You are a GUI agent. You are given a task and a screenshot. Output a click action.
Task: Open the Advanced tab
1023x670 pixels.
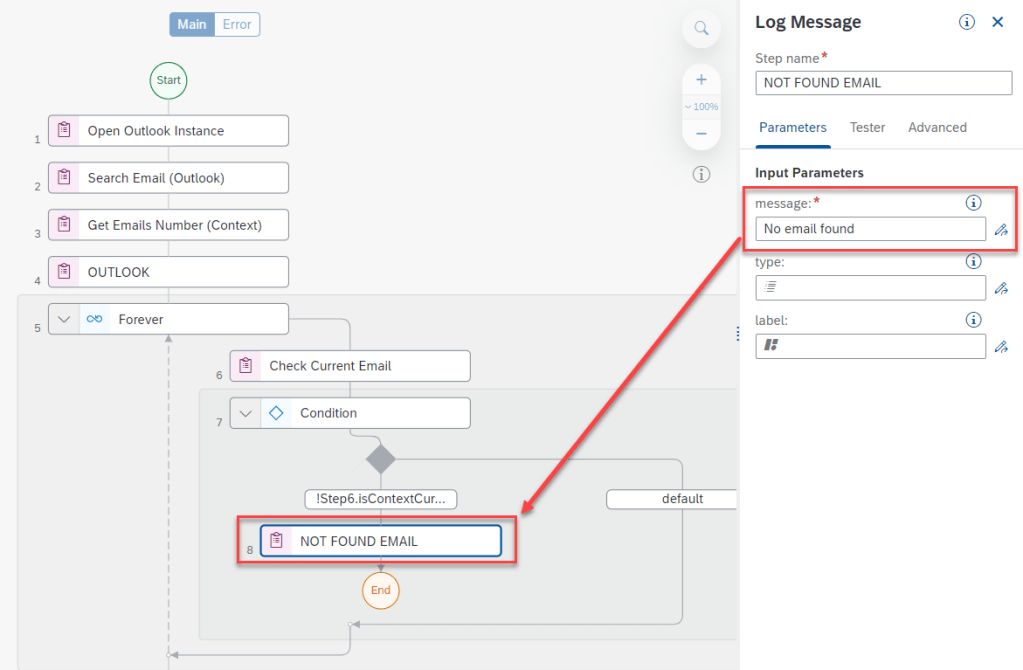pos(937,127)
